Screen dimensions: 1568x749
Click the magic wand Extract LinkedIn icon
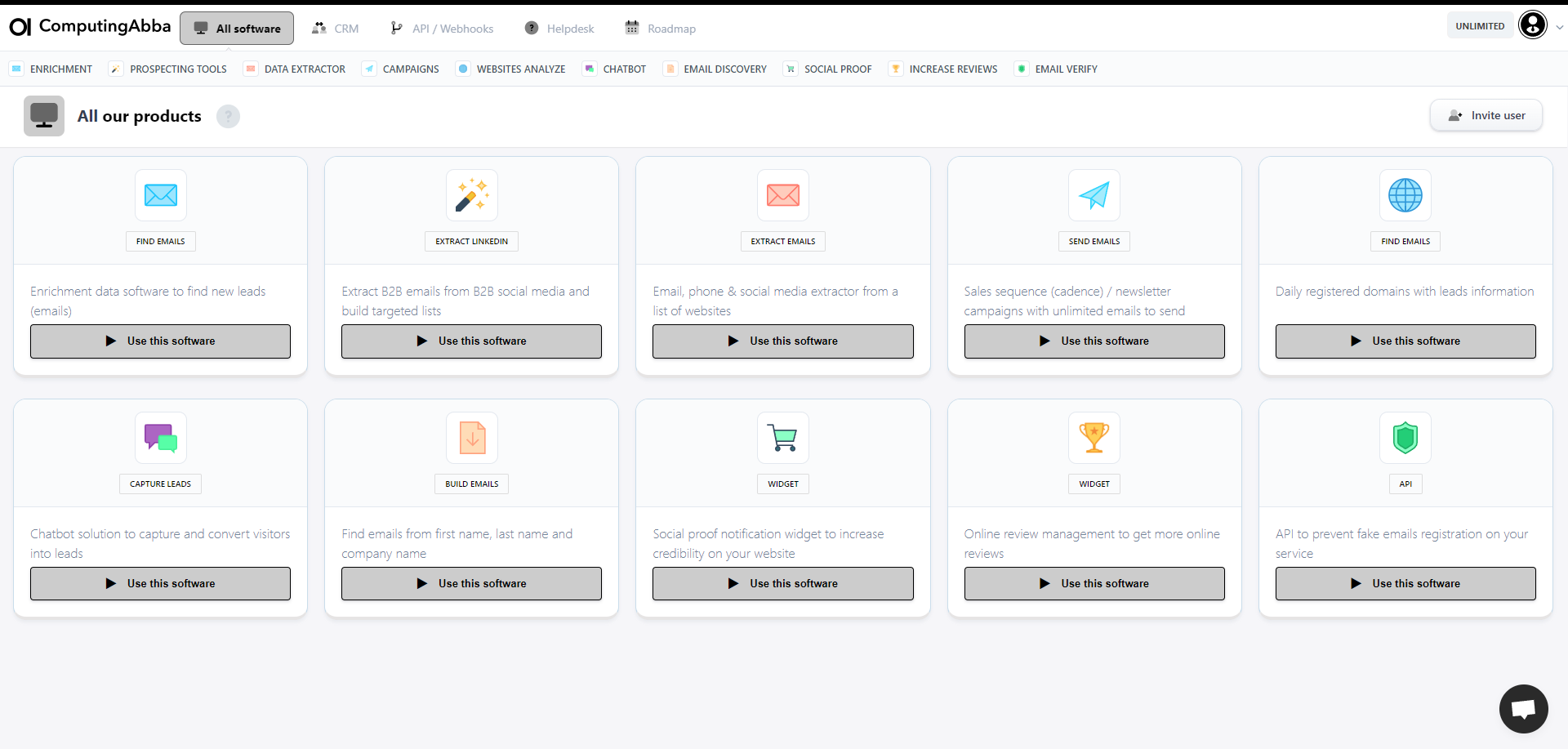coord(472,195)
